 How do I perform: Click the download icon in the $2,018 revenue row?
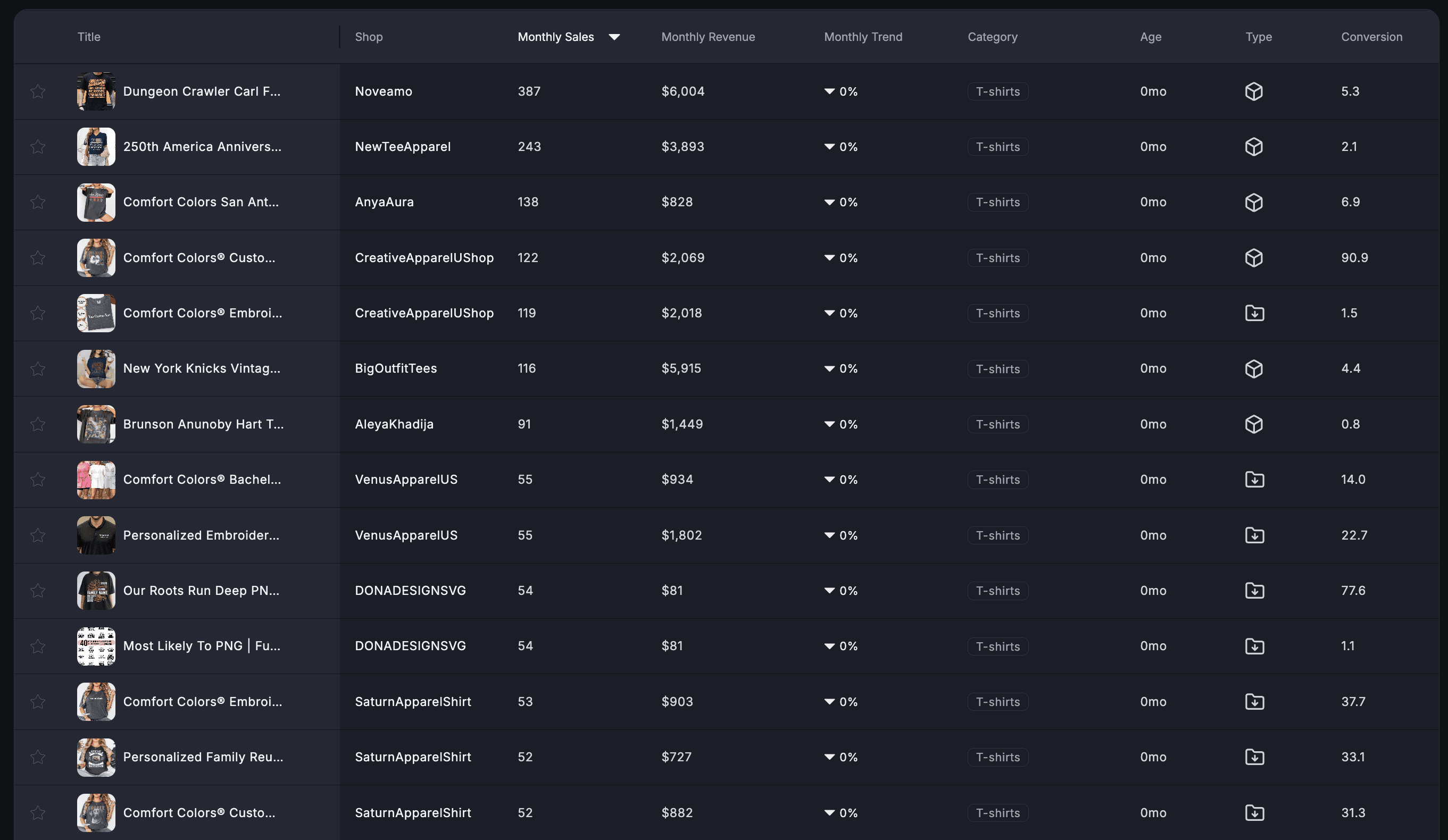pyautogui.click(x=1254, y=313)
